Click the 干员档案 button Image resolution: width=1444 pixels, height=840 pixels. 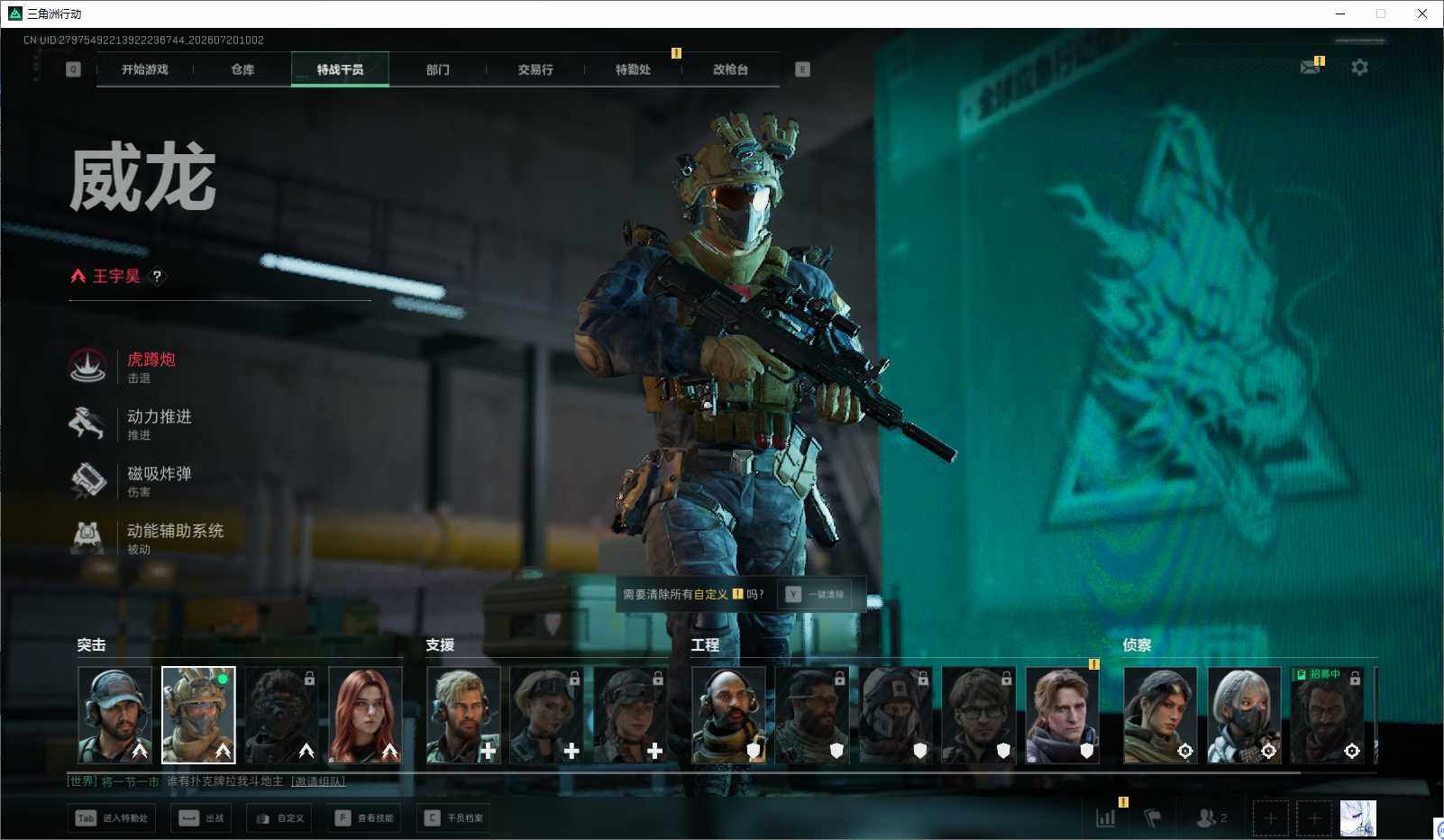coord(453,818)
